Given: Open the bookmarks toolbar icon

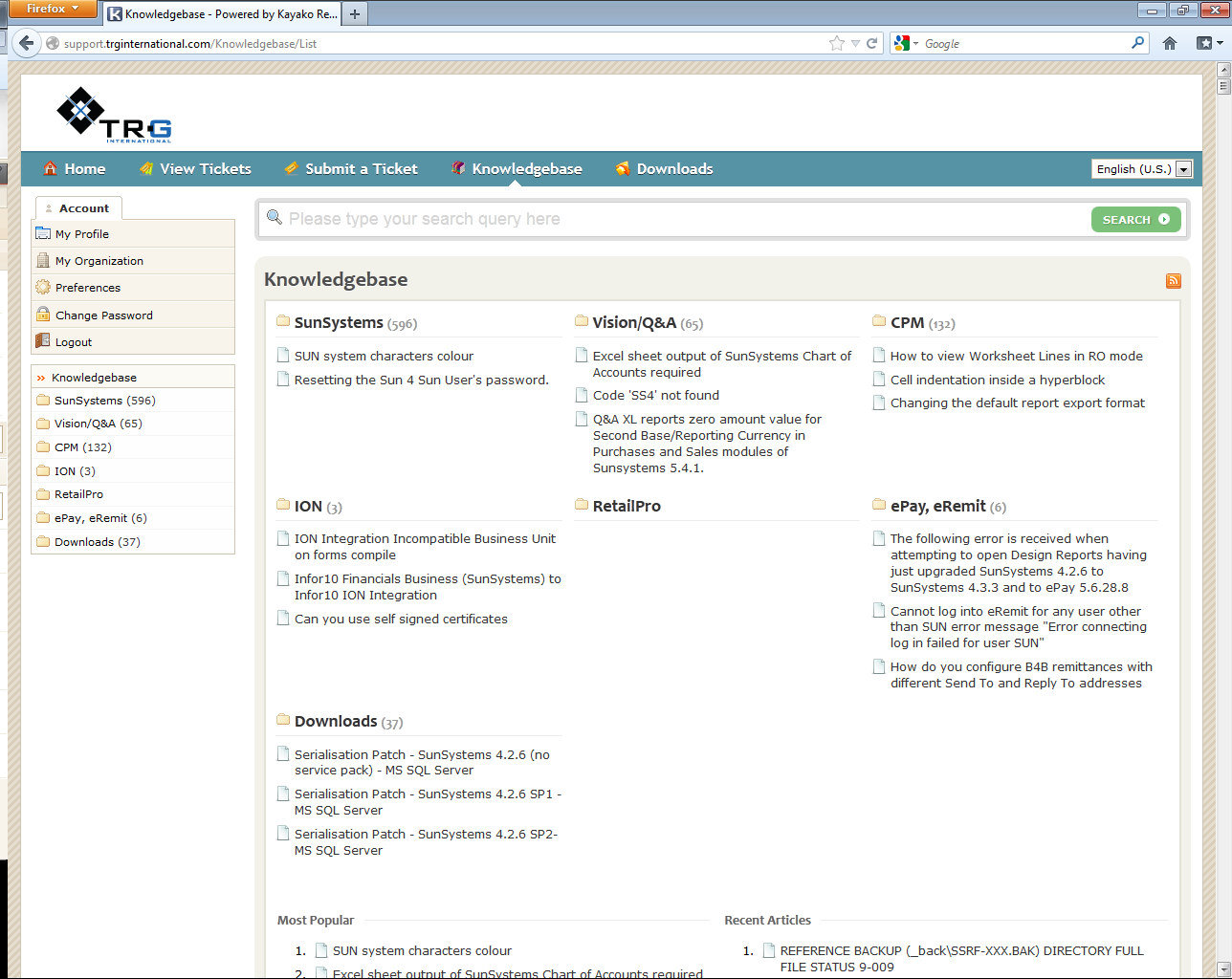Looking at the screenshot, I should click(1204, 43).
